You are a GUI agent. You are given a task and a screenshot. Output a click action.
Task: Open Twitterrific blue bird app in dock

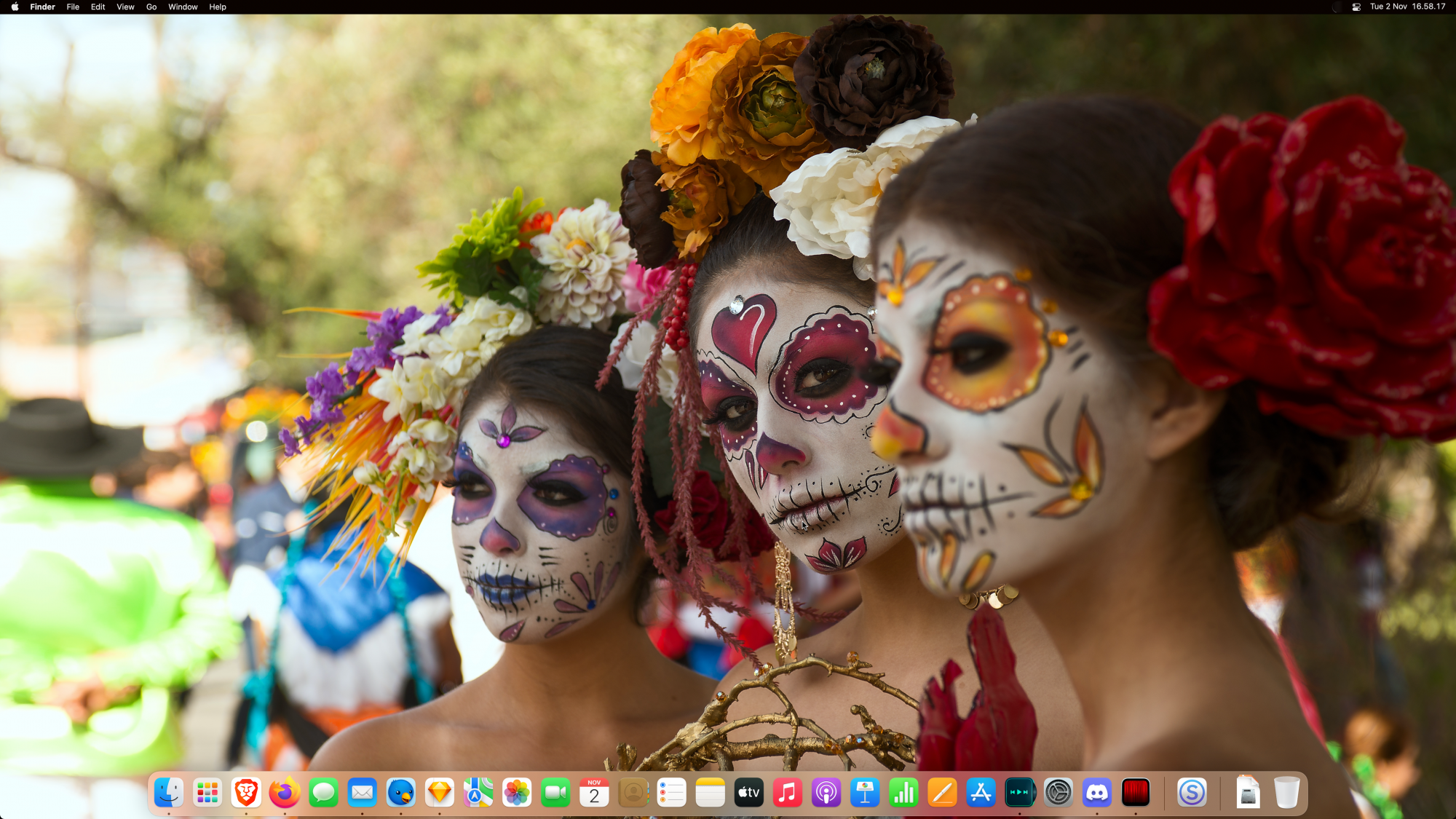click(x=400, y=792)
